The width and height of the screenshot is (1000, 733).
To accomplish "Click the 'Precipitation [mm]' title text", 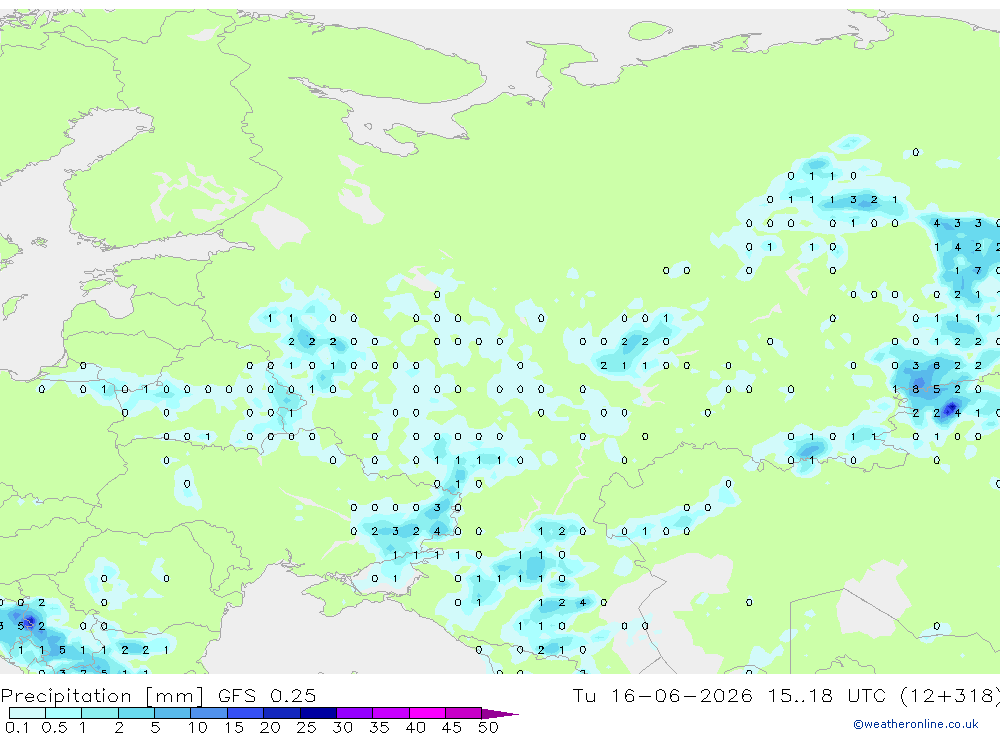I will tap(102, 695).
